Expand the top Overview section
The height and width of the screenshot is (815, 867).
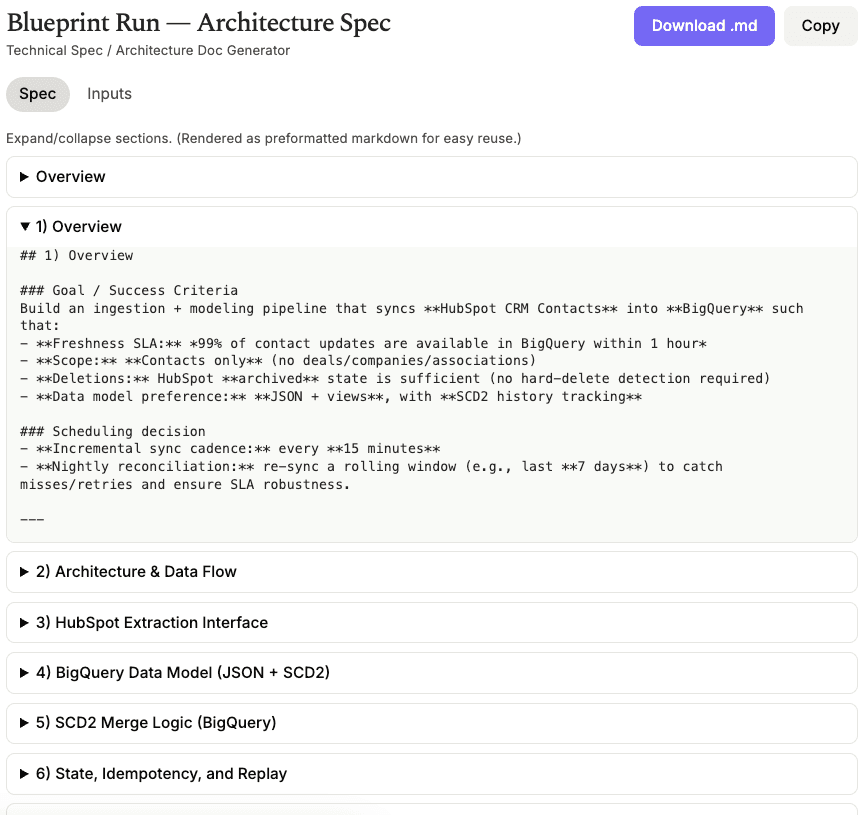pyautogui.click(x=431, y=177)
